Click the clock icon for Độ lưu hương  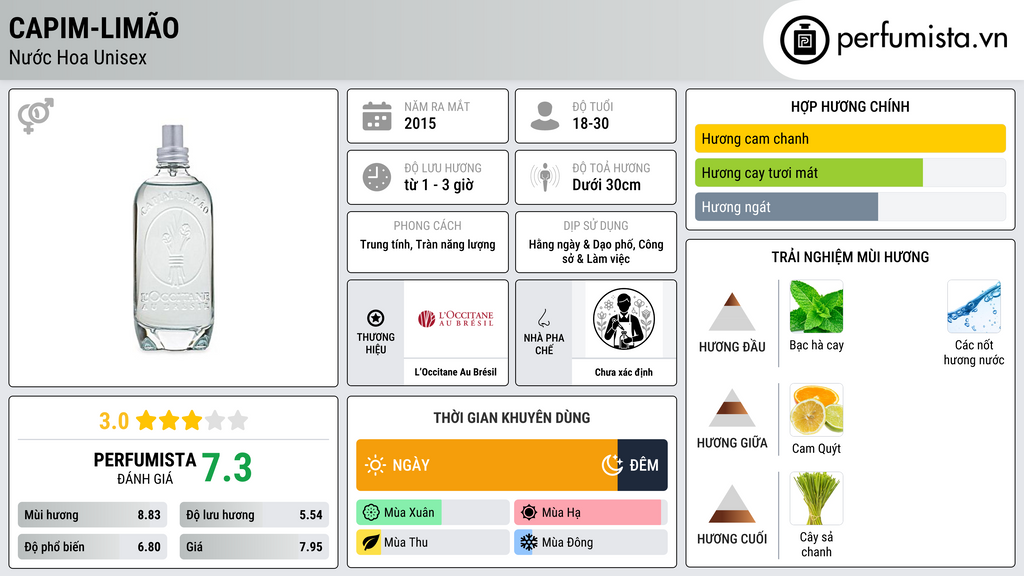pos(377,177)
